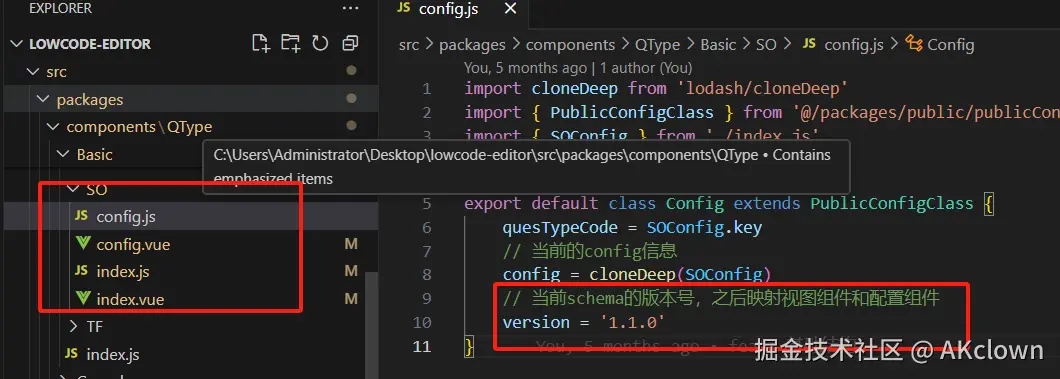The width and height of the screenshot is (1060, 379).
Task: Select Config class symbol in breadcrumb
Action: point(950,45)
